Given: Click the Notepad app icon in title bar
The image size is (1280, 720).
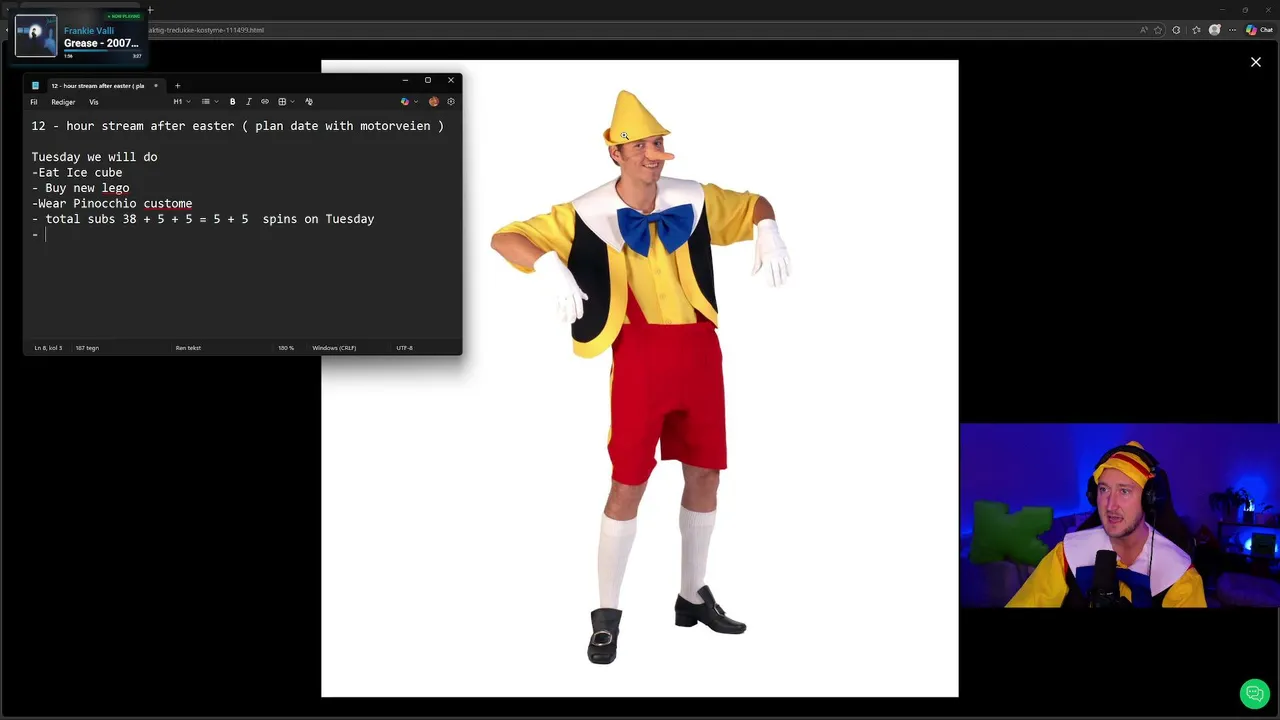Looking at the screenshot, I should [x=35, y=85].
